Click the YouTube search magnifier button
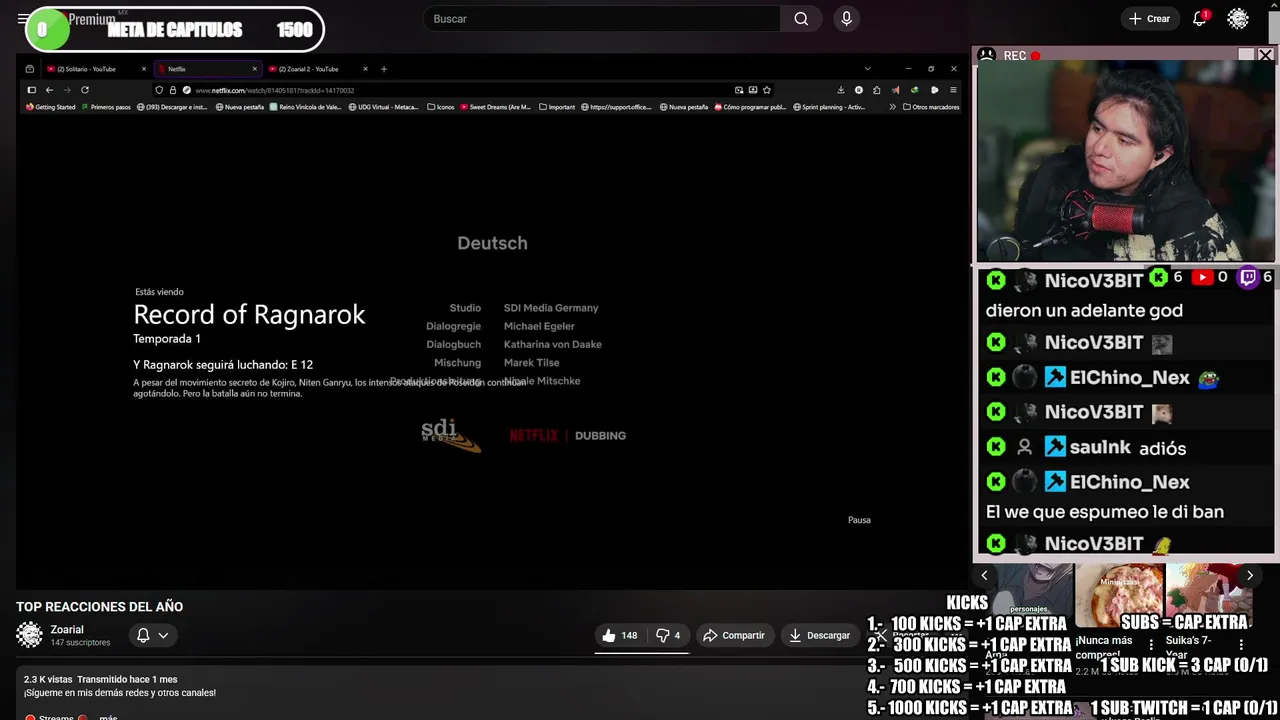Image resolution: width=1280 pixels, height=720 pixels. pos(801,19)
